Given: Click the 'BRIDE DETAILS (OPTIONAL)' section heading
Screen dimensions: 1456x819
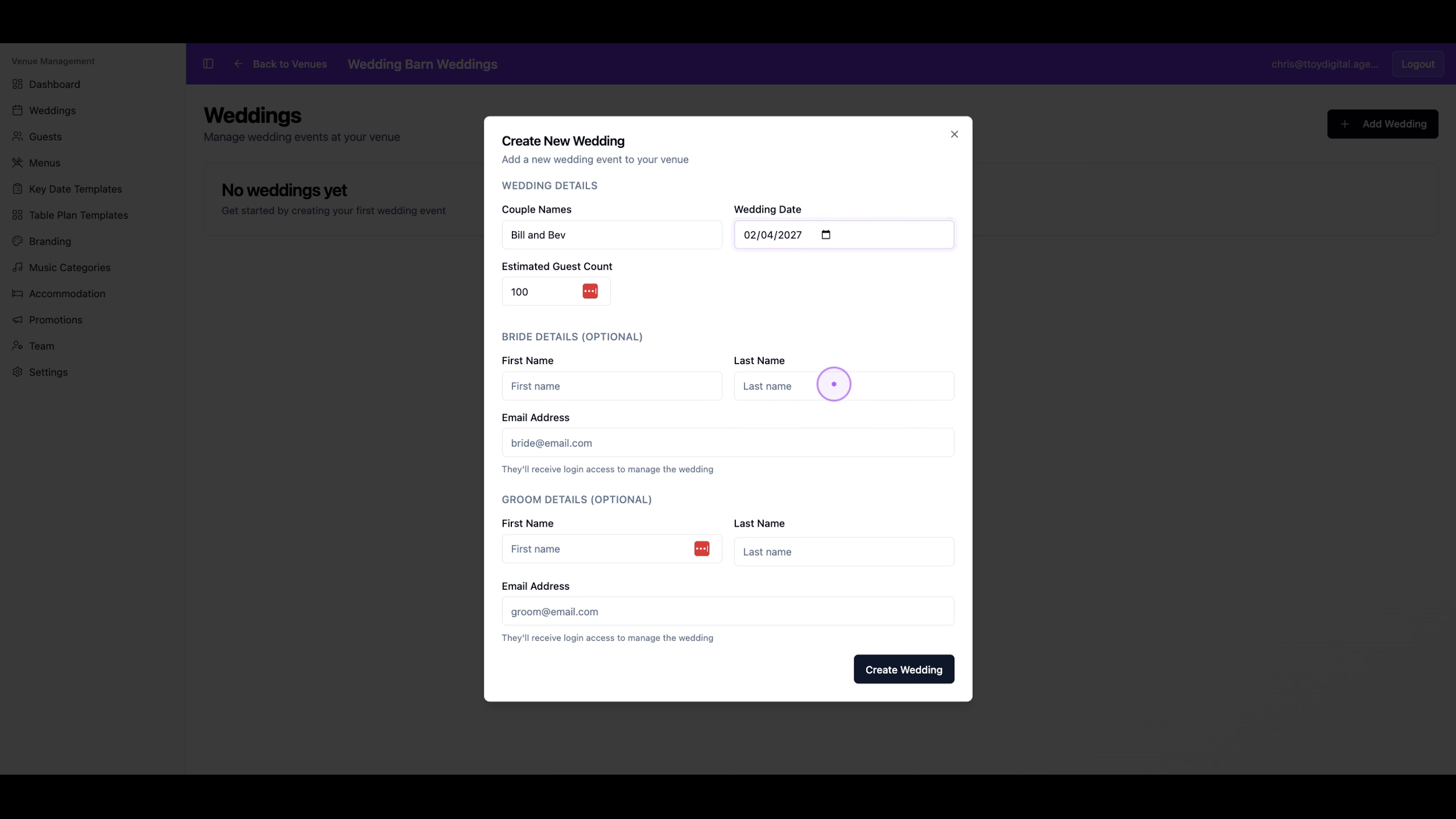Looking at the screenshot, I should click(x=572, y=337).
